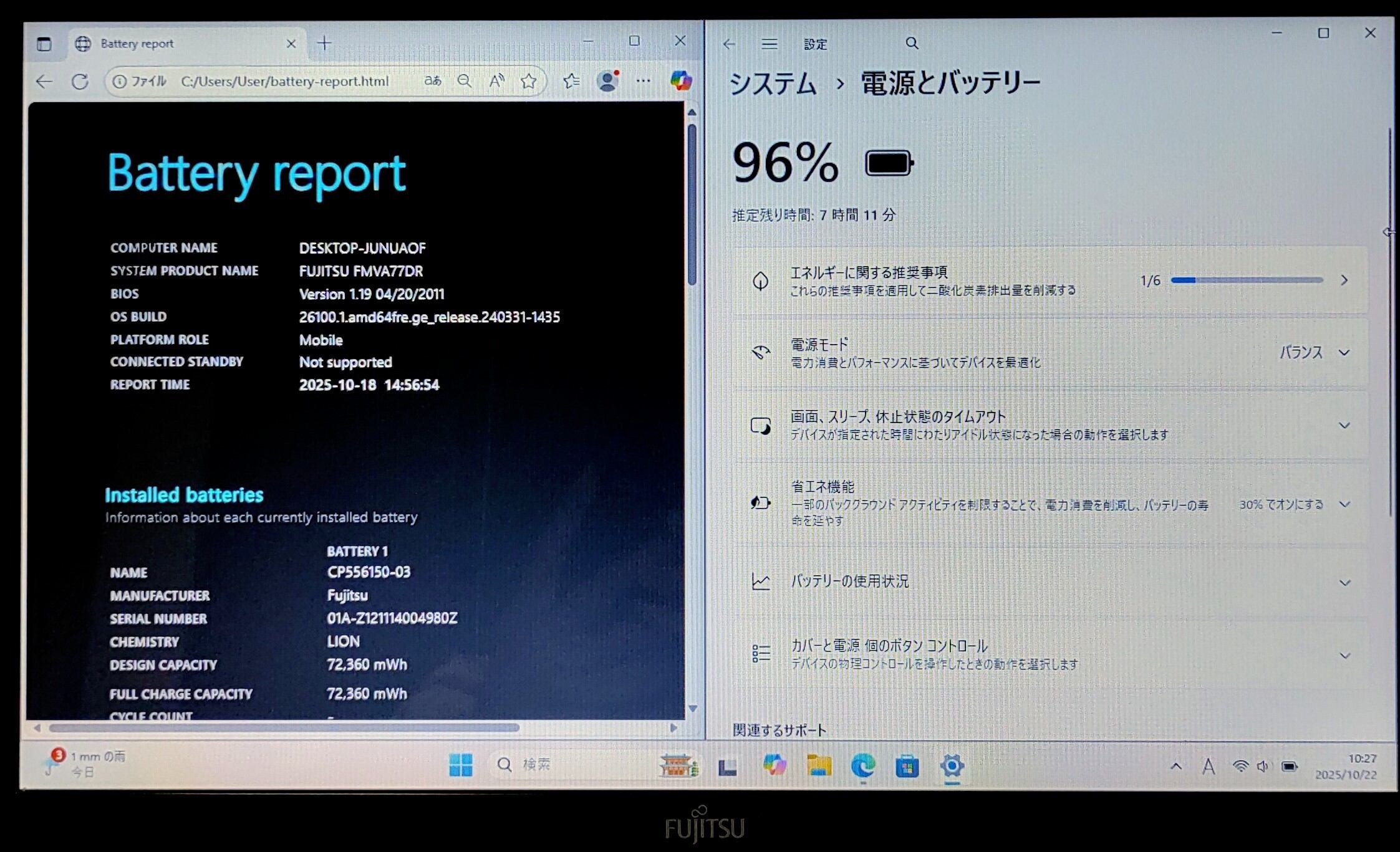Screen dimensions: 1400x852
Task: Click the Settings search magnifier icon
Action: 912,44
